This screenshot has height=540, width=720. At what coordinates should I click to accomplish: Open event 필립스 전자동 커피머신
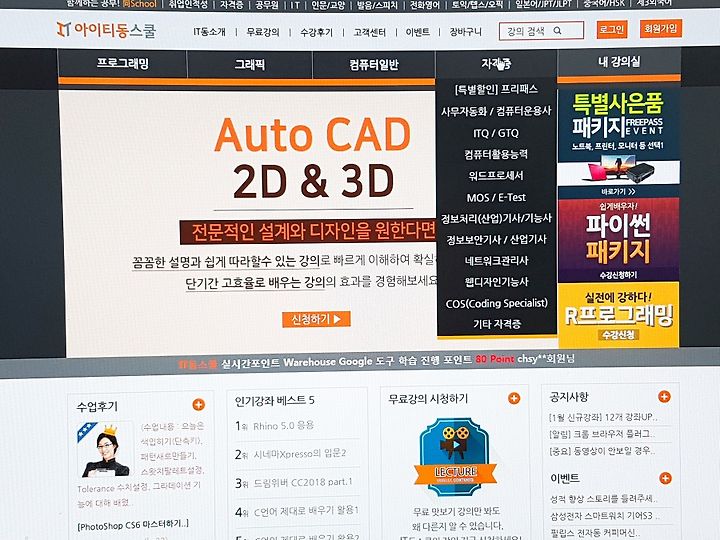[x=596, y=533]
